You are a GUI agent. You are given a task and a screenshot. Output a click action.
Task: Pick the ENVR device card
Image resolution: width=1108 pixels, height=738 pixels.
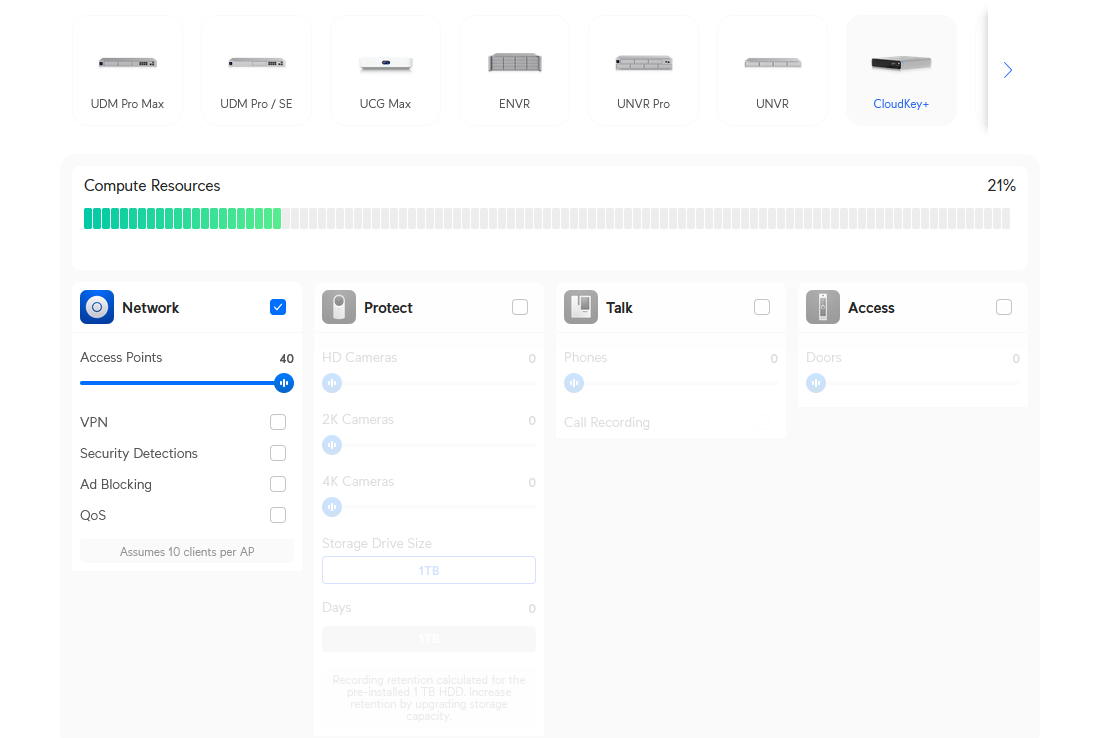[x=514, y=71]
